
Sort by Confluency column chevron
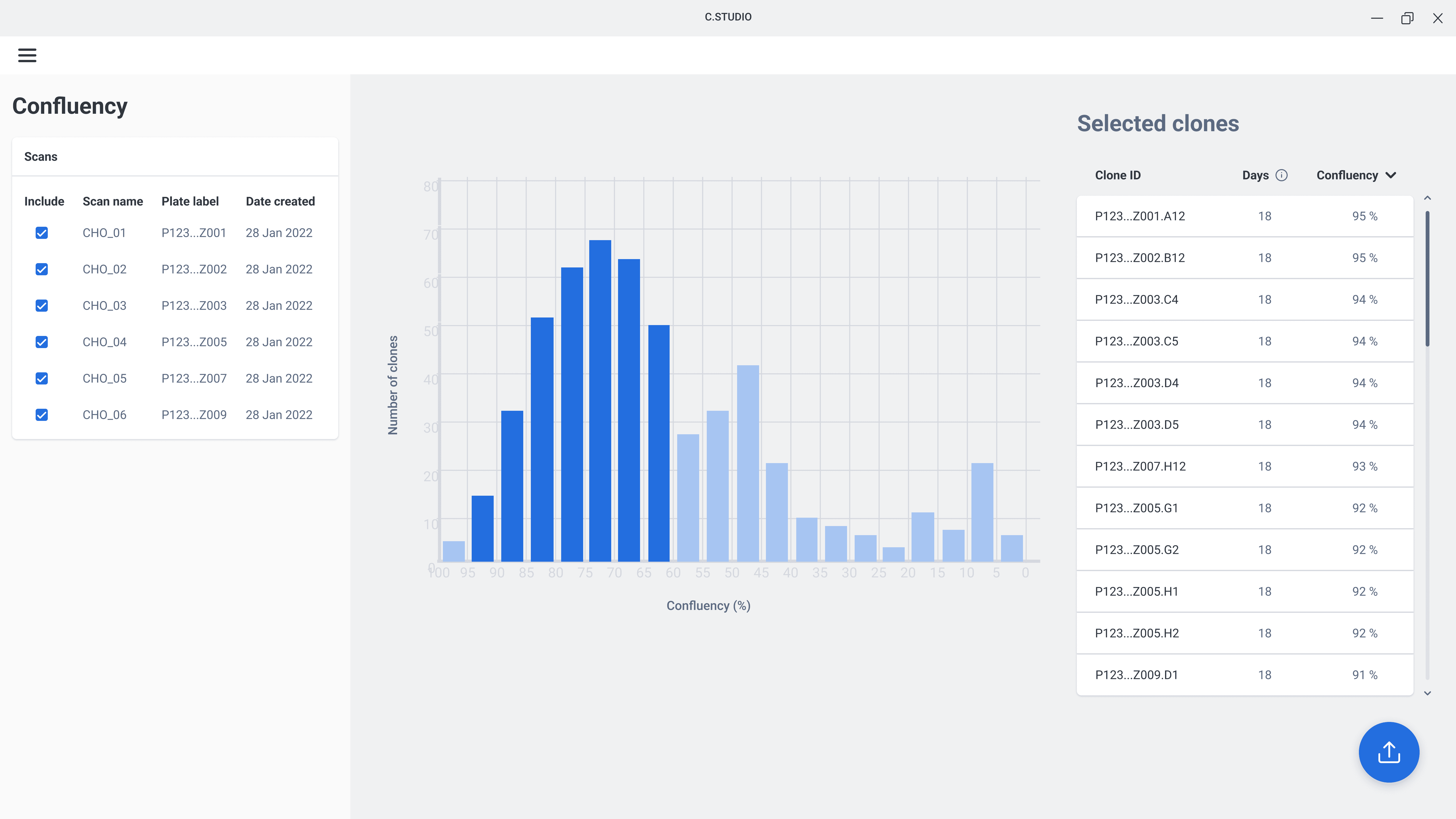(1391, 175)
